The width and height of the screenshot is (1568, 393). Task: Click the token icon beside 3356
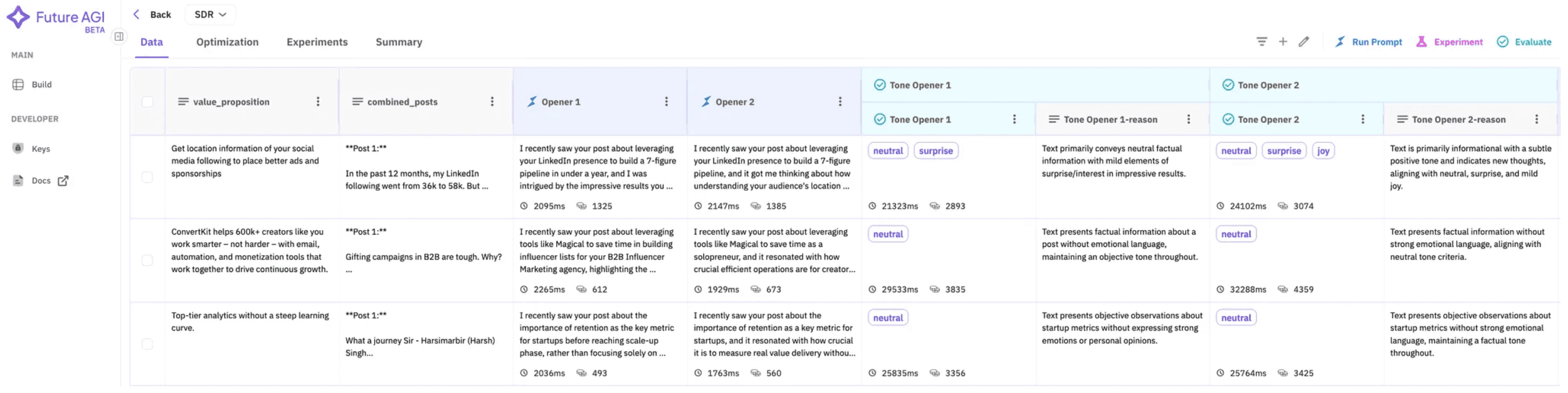click(934, 373)
